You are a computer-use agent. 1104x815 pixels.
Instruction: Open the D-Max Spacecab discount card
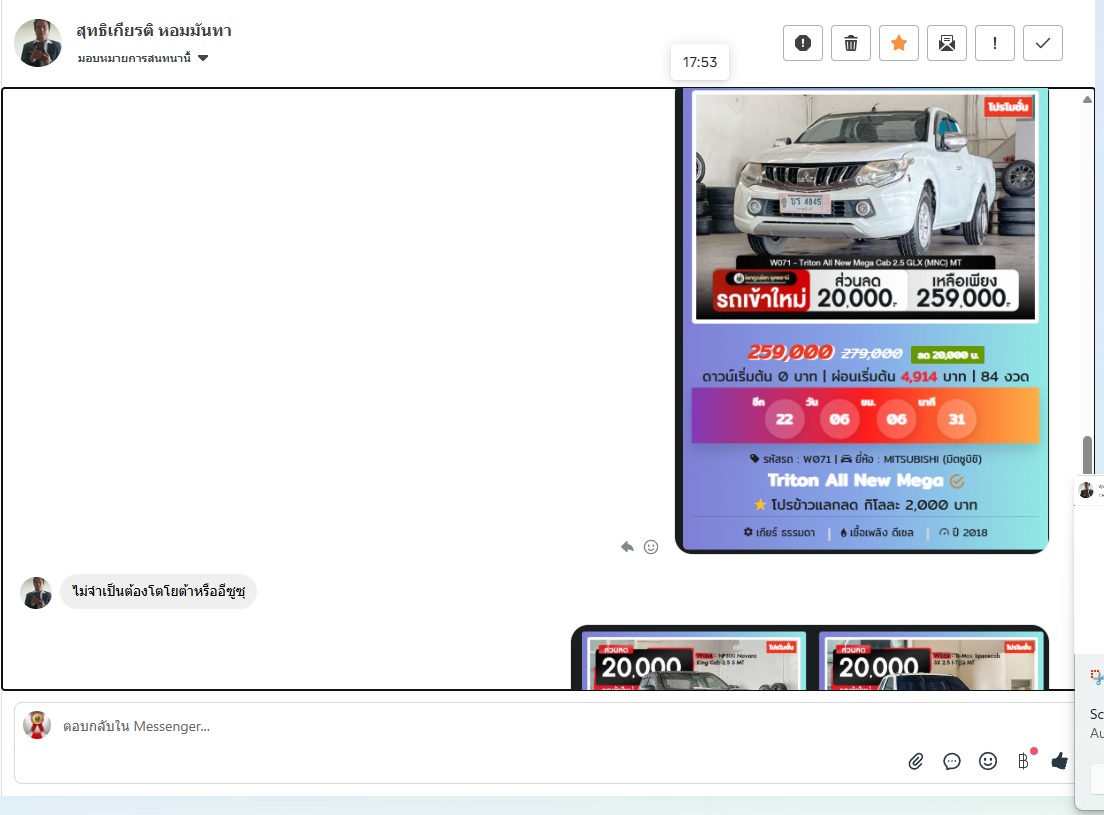(932, 662)
